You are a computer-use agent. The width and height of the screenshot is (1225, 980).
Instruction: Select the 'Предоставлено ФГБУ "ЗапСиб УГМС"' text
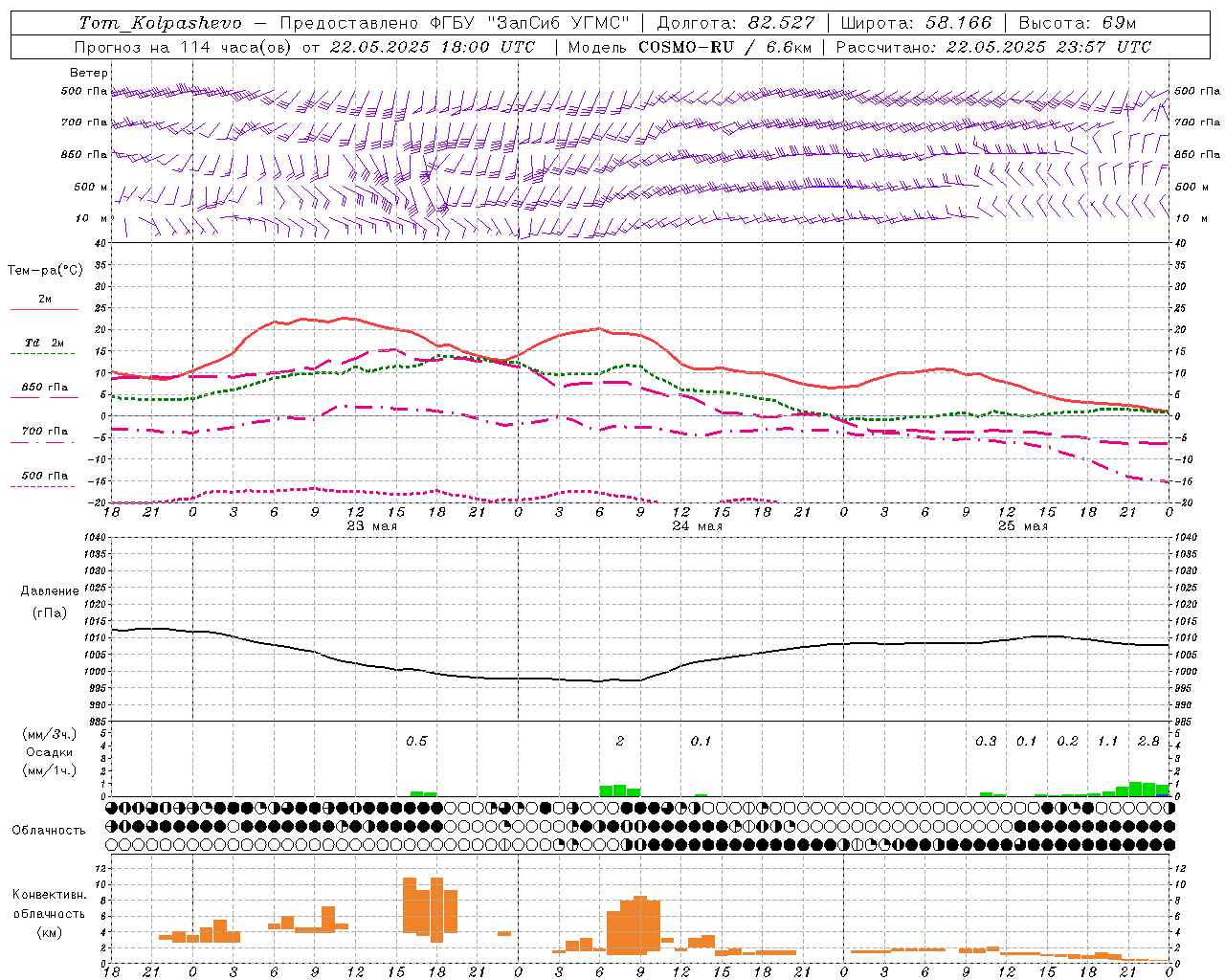click(453, 23)
